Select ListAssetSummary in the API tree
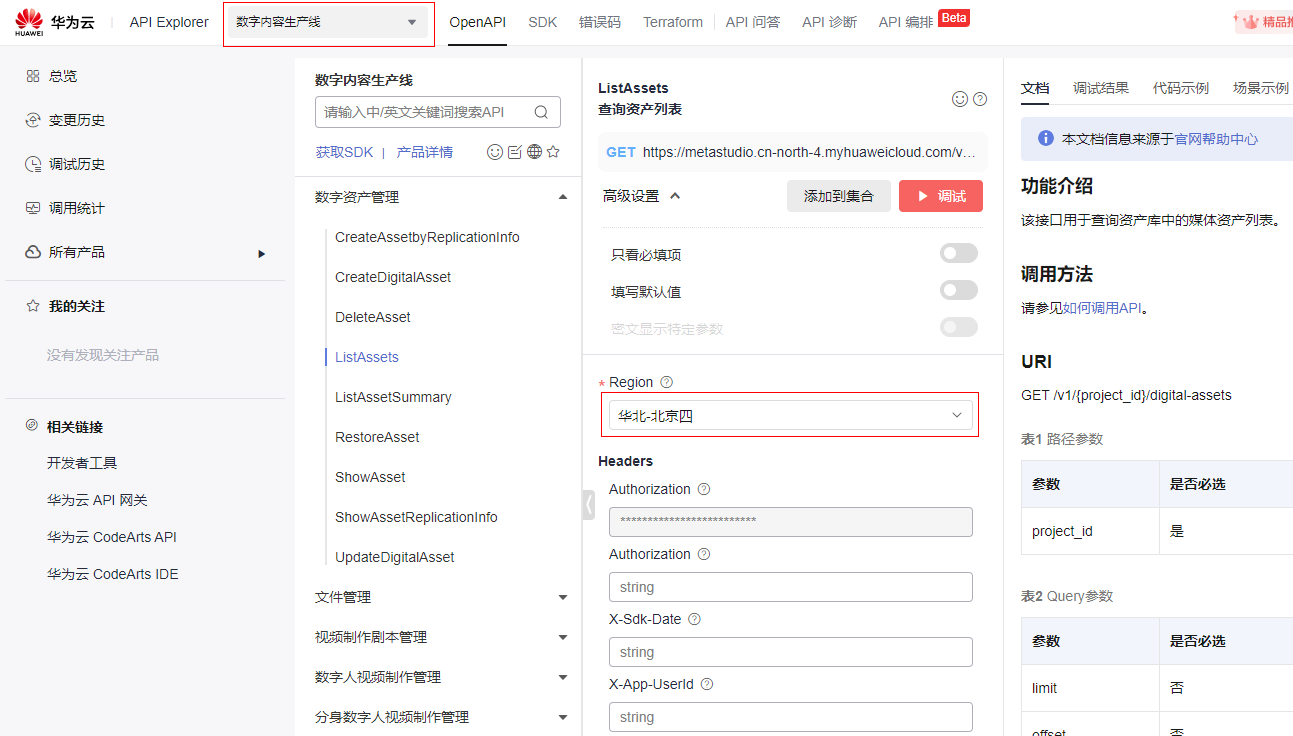The width and height of the screenshot is (1293, 736). tap(393, 397)
